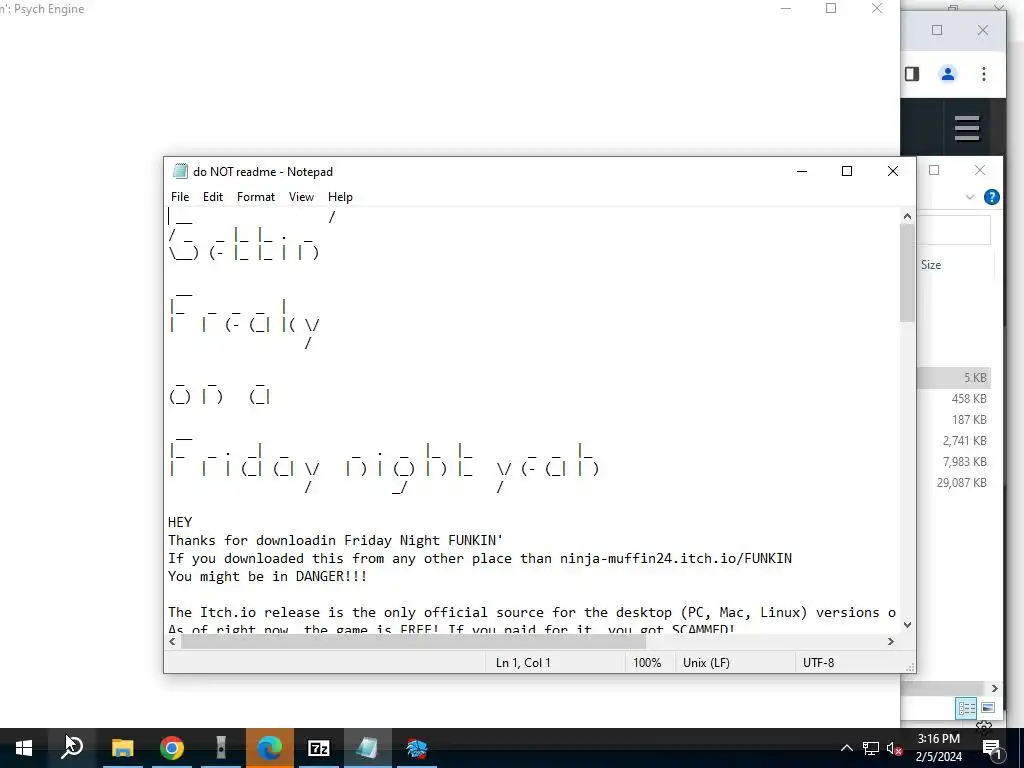Click Notepad's horizontal scrollbar left arrow

(x=172, y=641)
